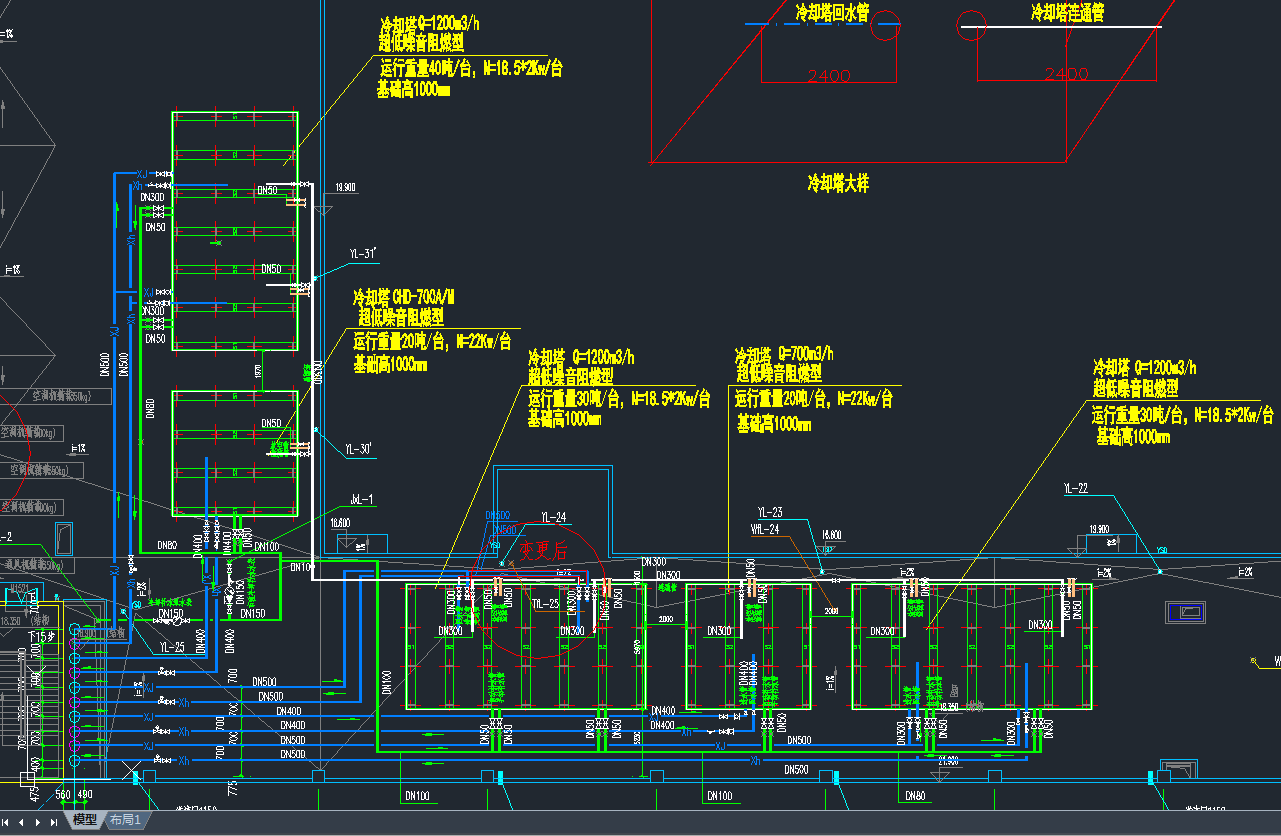Select the 下15步 stair text
Screen dimensions: 1281x836
tap(38, 636)
